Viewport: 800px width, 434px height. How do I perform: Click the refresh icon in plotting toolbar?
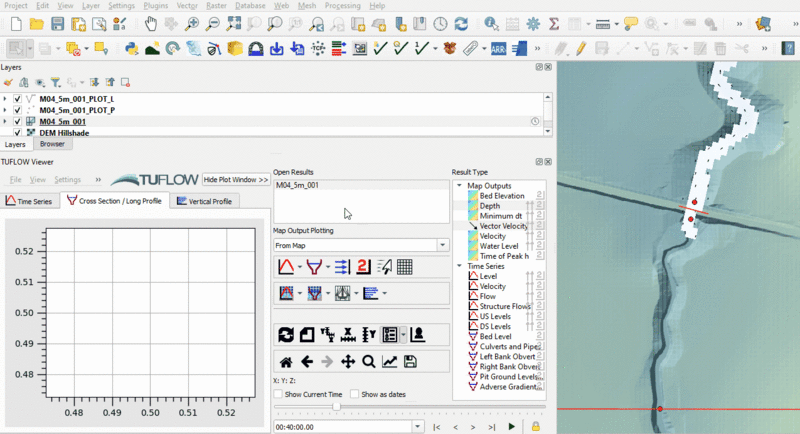(x=286, y=335)
